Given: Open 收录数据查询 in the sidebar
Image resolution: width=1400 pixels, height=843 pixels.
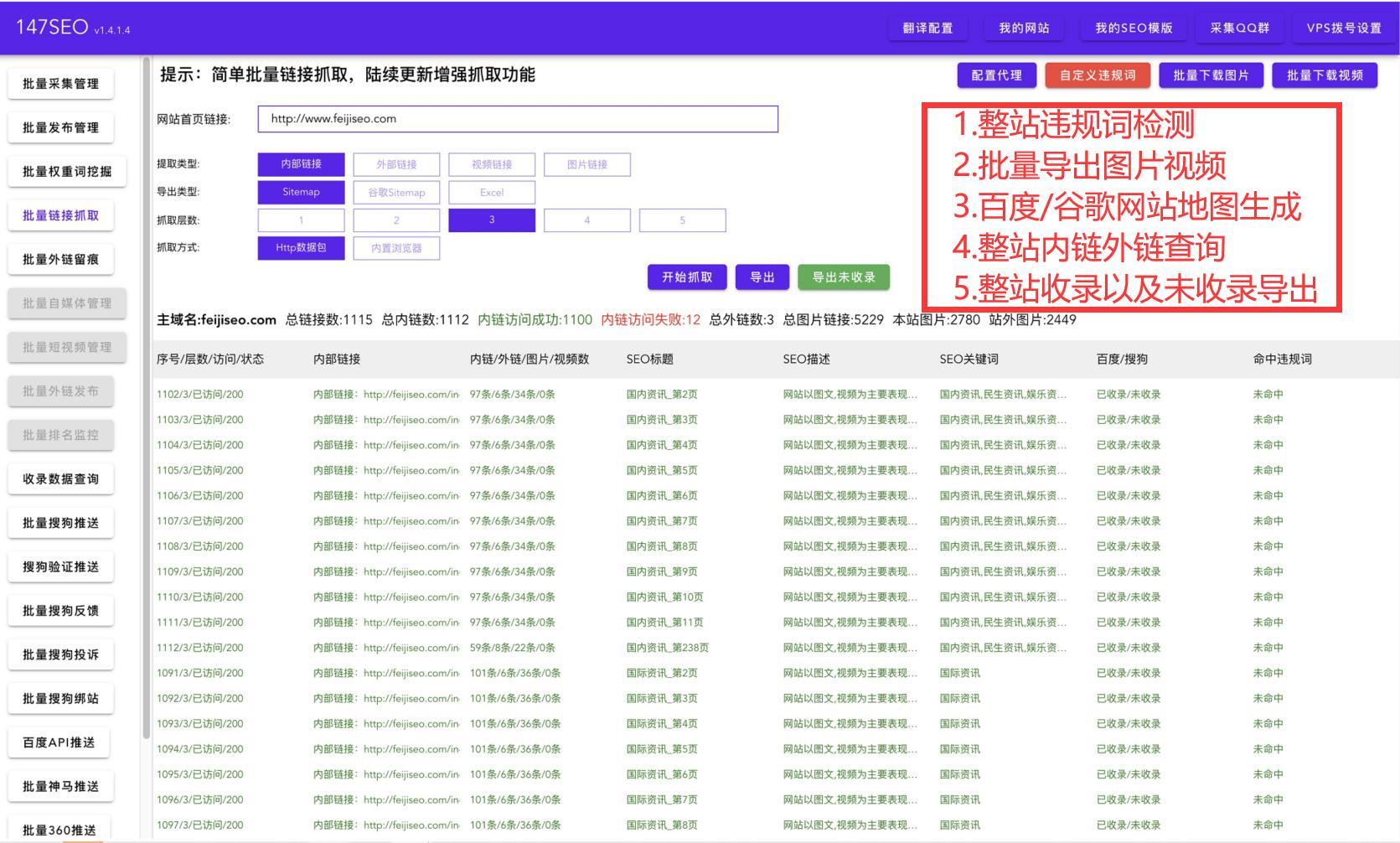Looking at the screenshot, I should click(x=61, y=479).
